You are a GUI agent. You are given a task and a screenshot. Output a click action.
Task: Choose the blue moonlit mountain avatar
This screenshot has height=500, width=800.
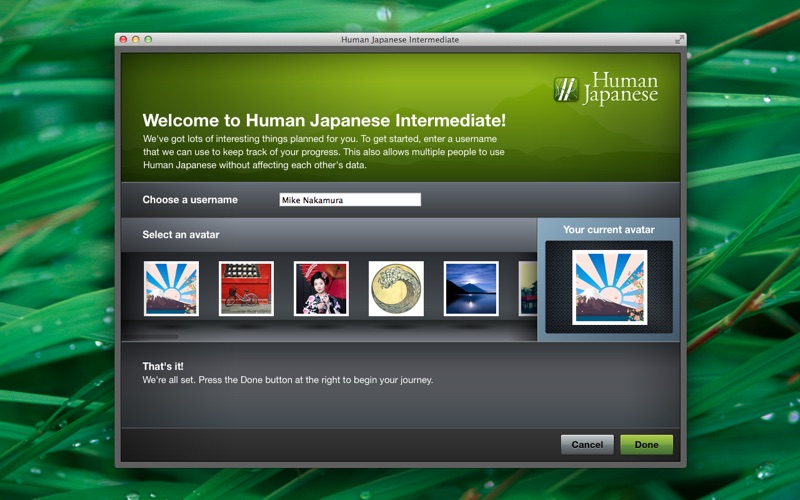[471, 289]
